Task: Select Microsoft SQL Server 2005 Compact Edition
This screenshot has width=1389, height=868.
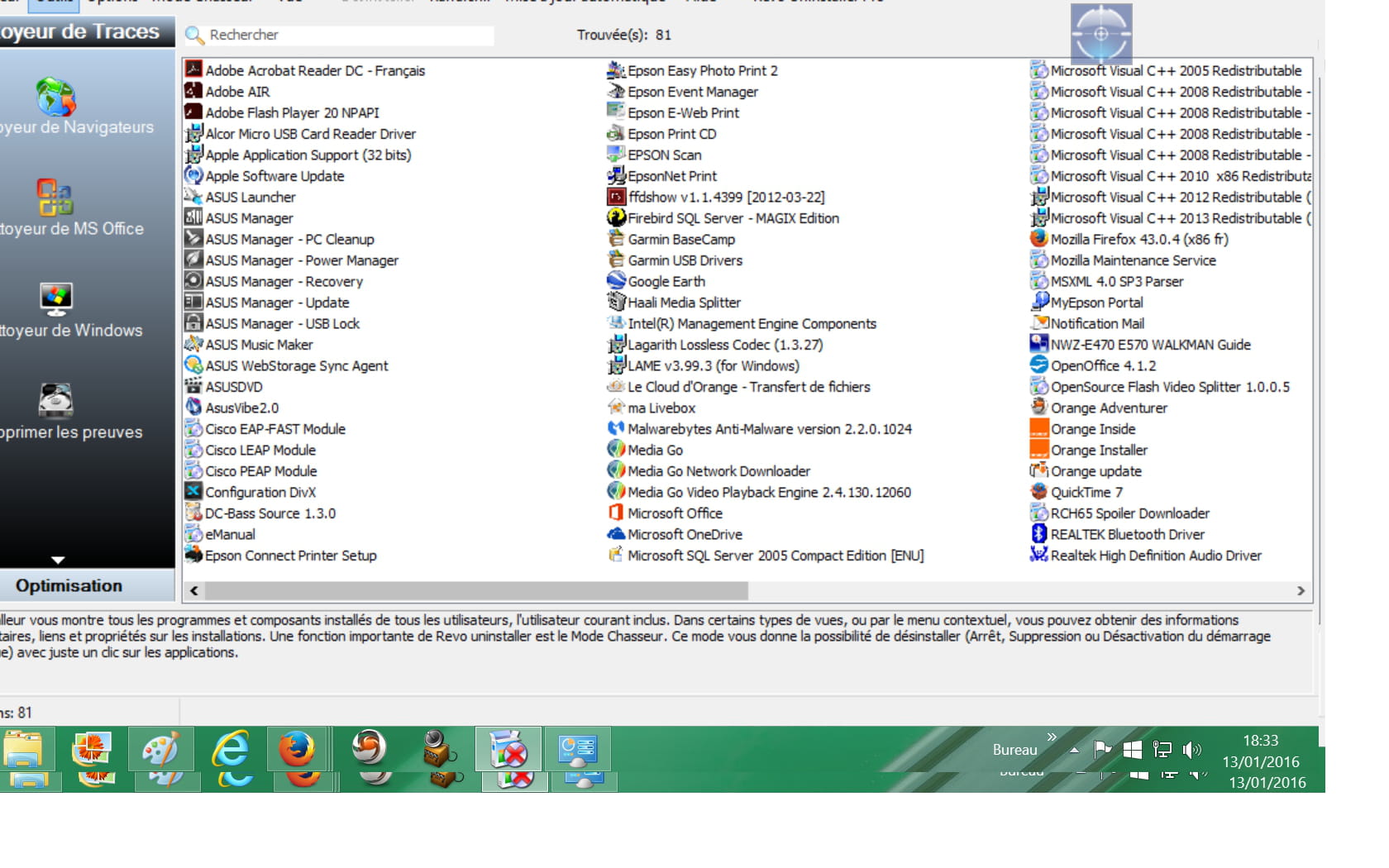Action: (x=775, y=555)
